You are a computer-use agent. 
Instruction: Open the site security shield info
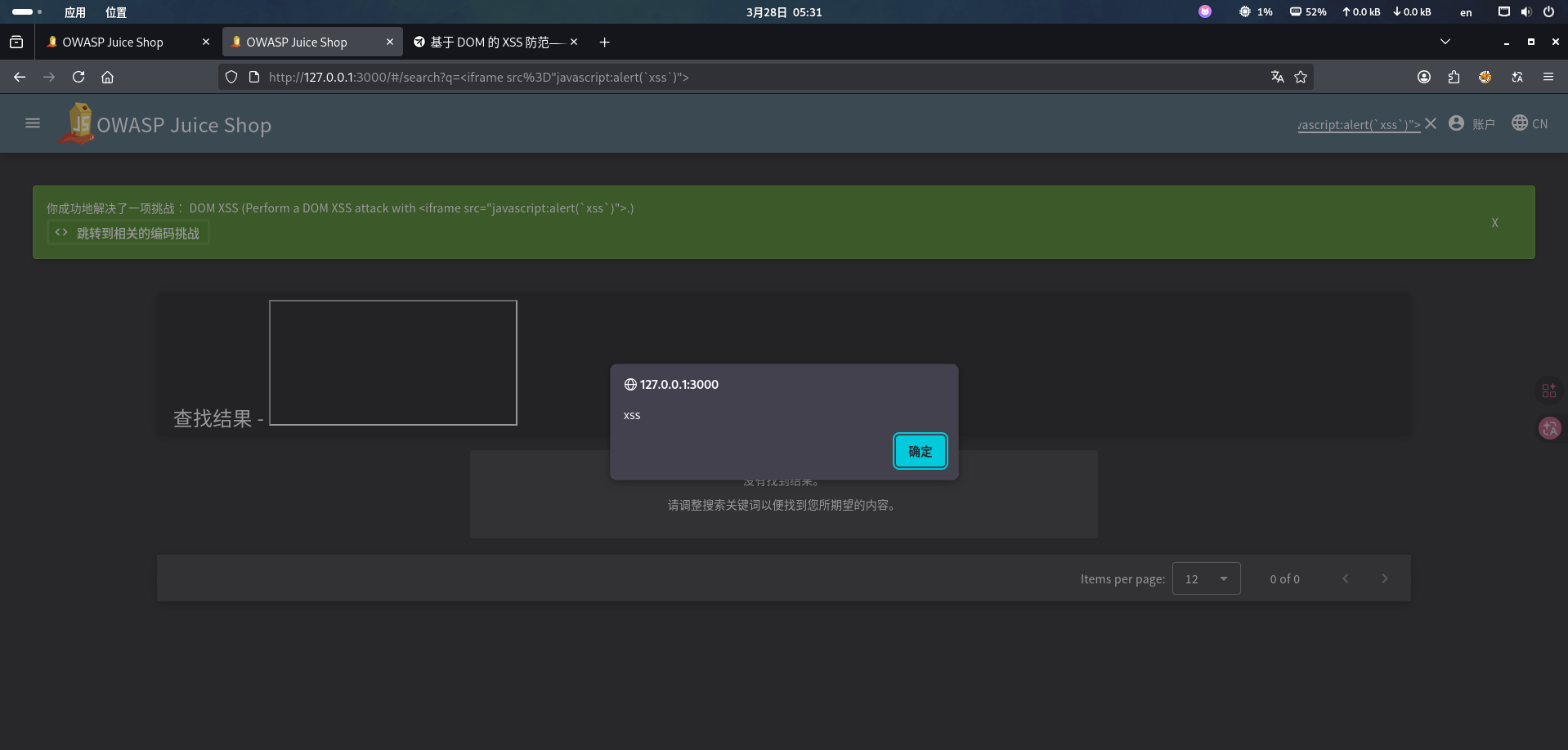click(231, 77)
